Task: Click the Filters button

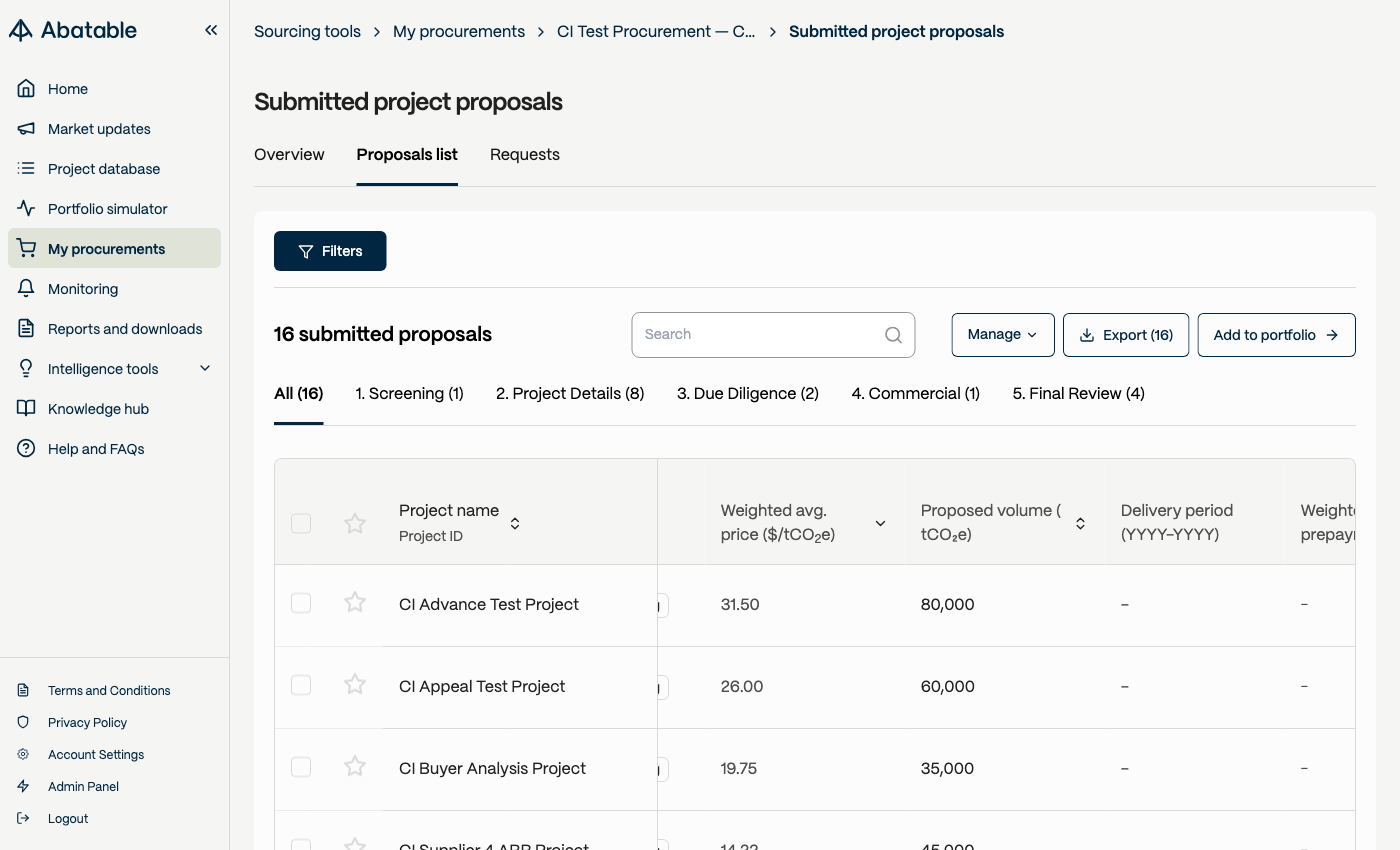Action: click(x=330, y=251)
